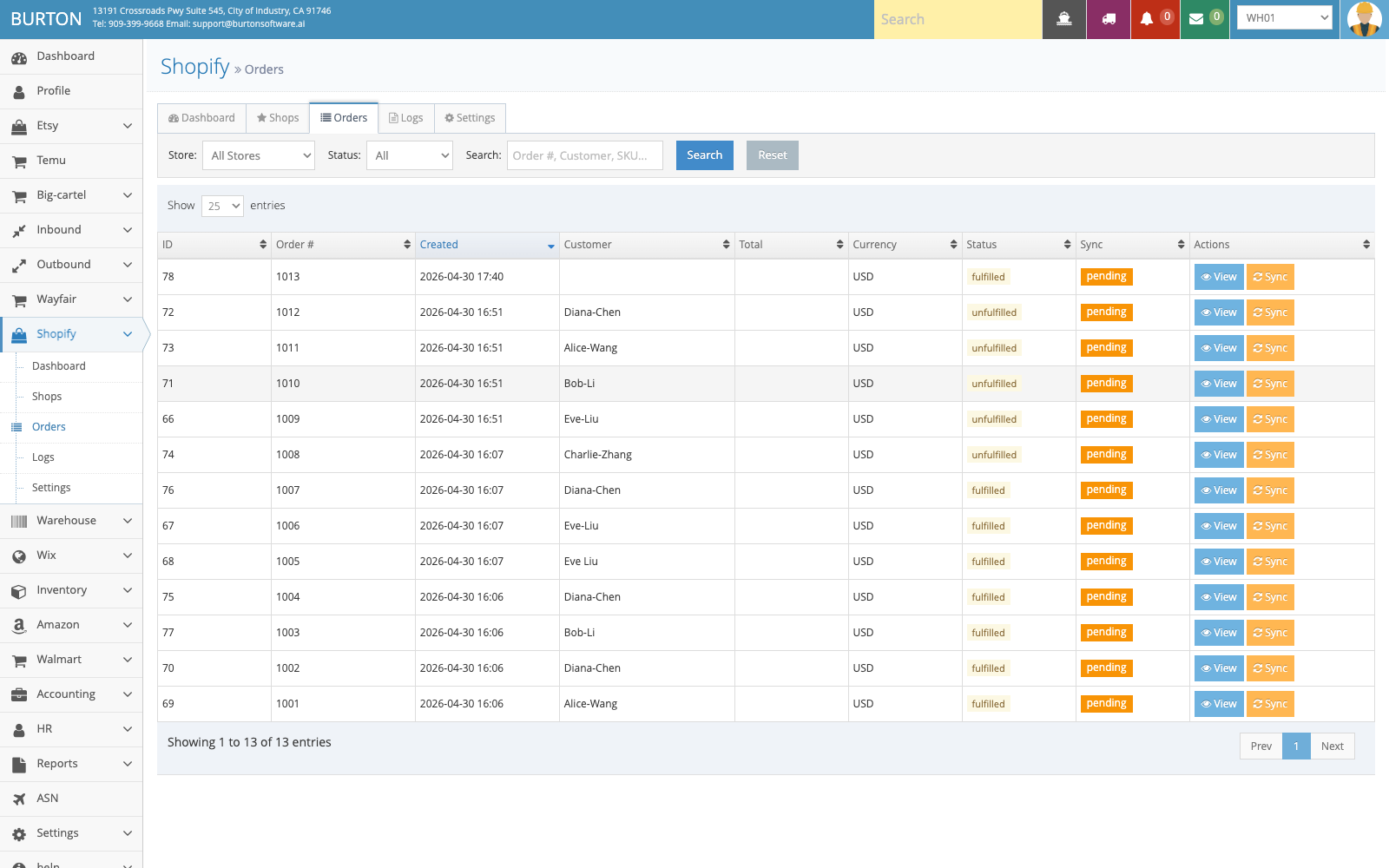1389x868 pixels.
Task: Expand the Accounting sidebar chevron
Action: [128, 694]
